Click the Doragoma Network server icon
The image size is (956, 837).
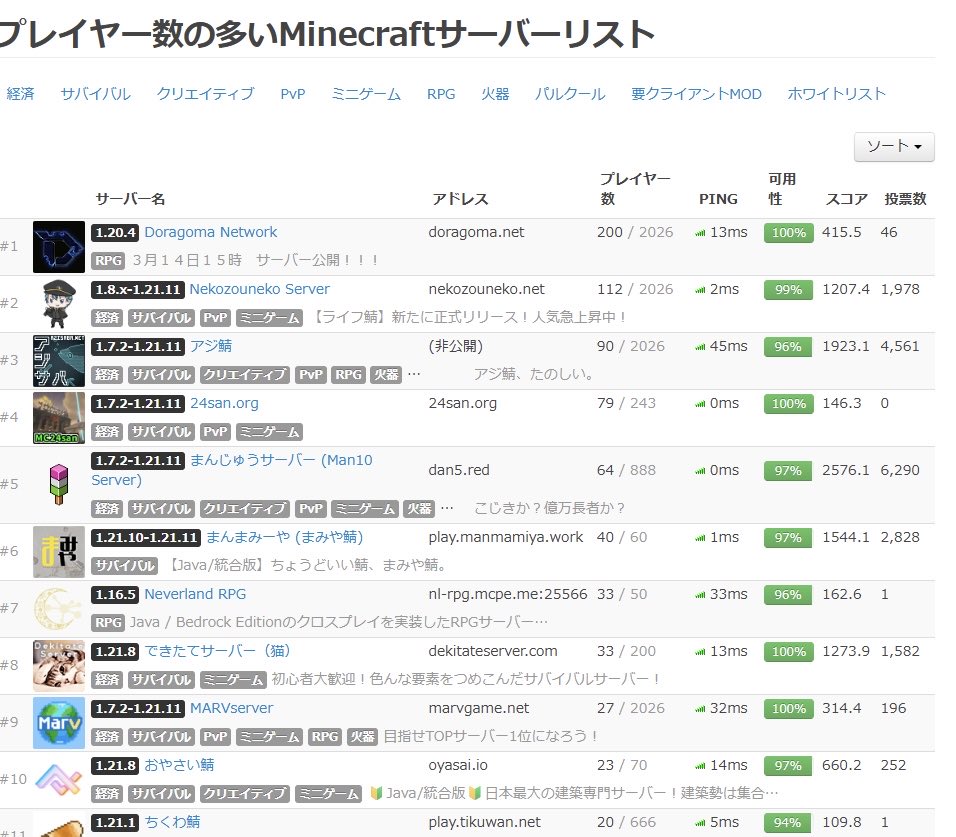59,247
